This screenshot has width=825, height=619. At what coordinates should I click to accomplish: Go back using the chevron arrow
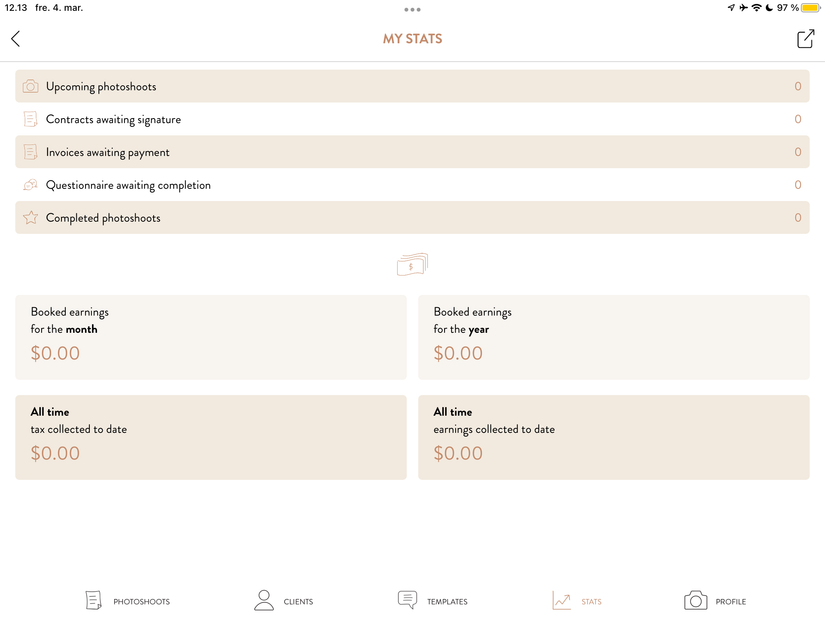[x=15, y=39]
